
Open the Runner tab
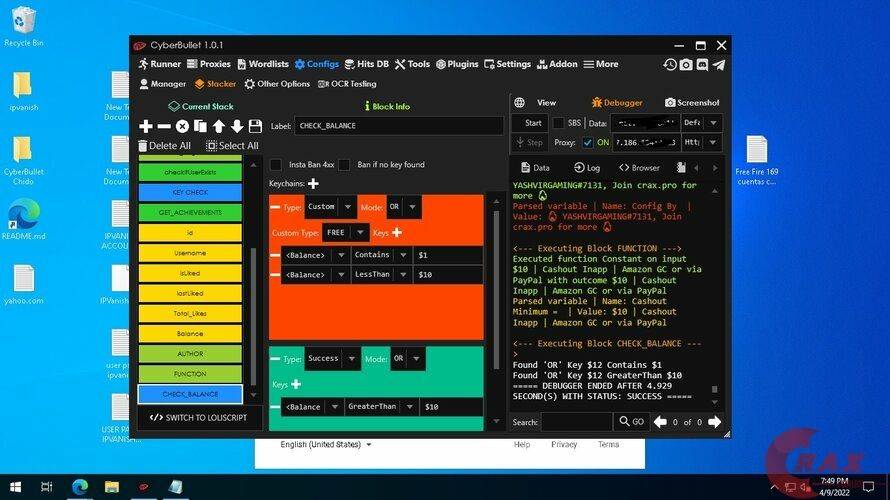[160, 64]
